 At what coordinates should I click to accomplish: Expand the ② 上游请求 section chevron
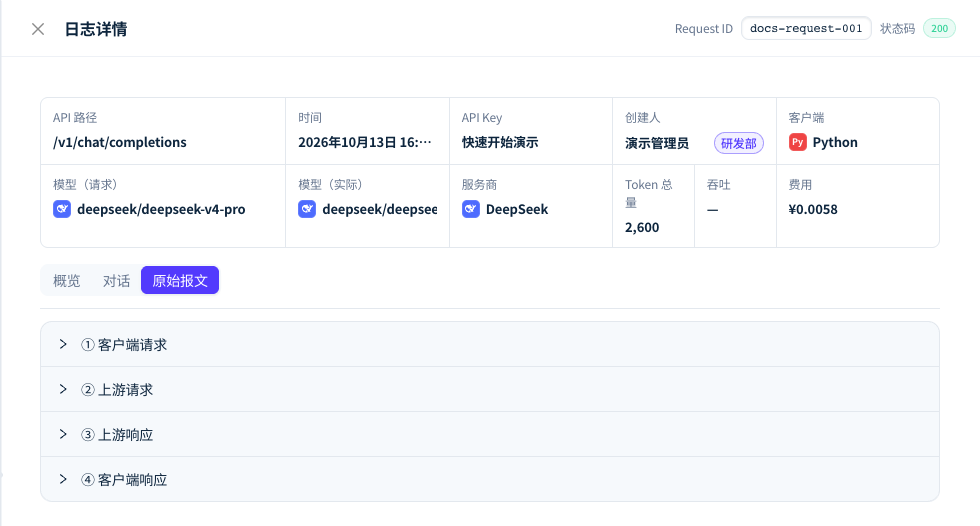click(63, 389)
